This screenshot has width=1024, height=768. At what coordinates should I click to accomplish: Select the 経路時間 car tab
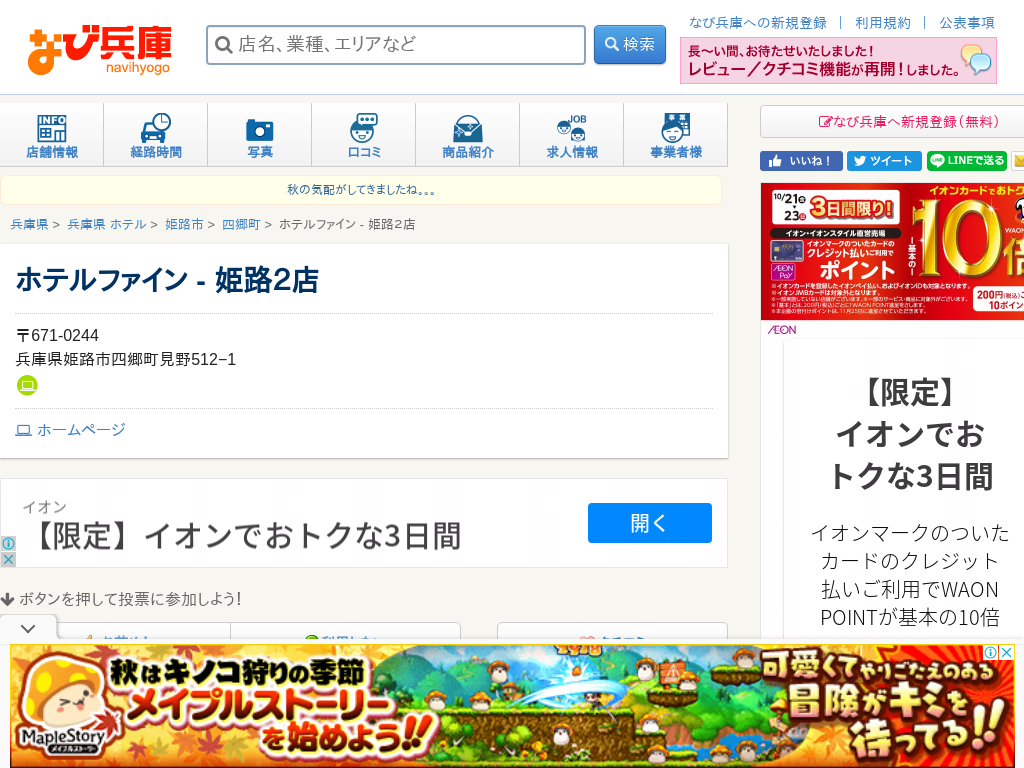tap(155, 135)
